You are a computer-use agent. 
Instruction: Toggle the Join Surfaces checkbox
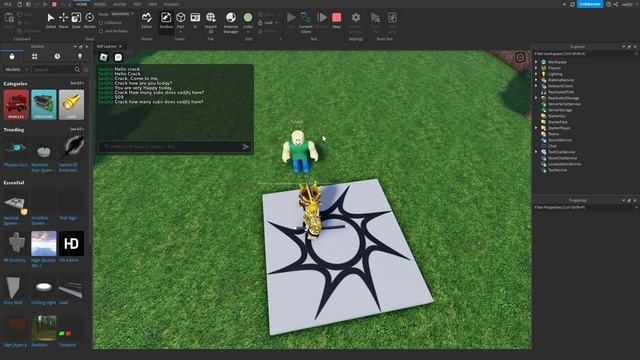[101, 31]
